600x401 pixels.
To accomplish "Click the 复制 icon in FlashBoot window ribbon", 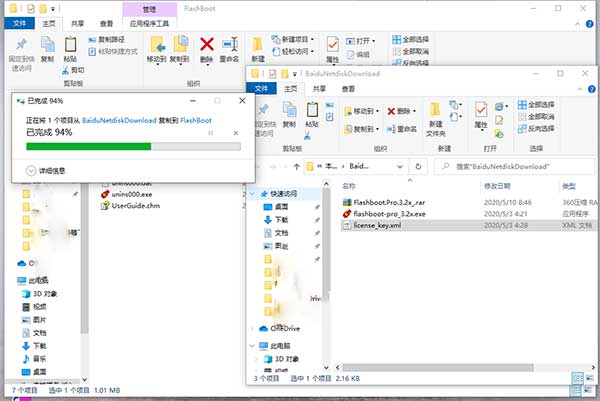I will pos(47,50).
